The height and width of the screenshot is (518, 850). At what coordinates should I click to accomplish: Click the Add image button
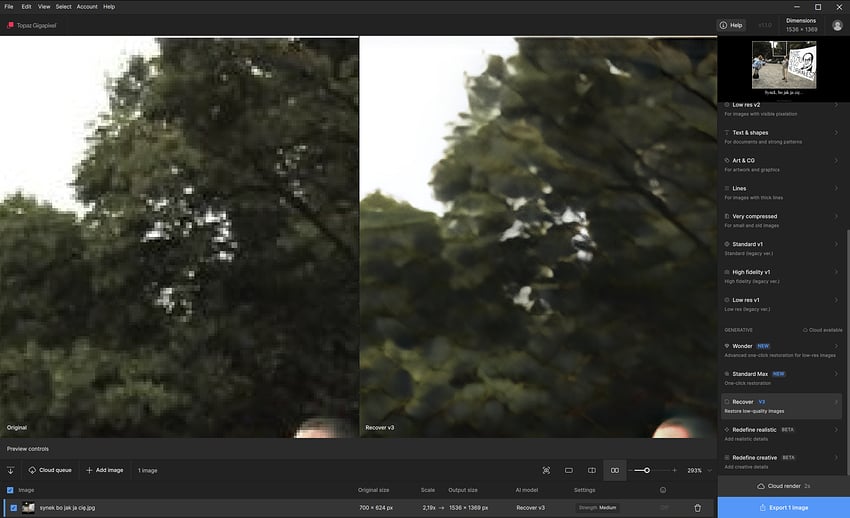(x=104, y=470)
